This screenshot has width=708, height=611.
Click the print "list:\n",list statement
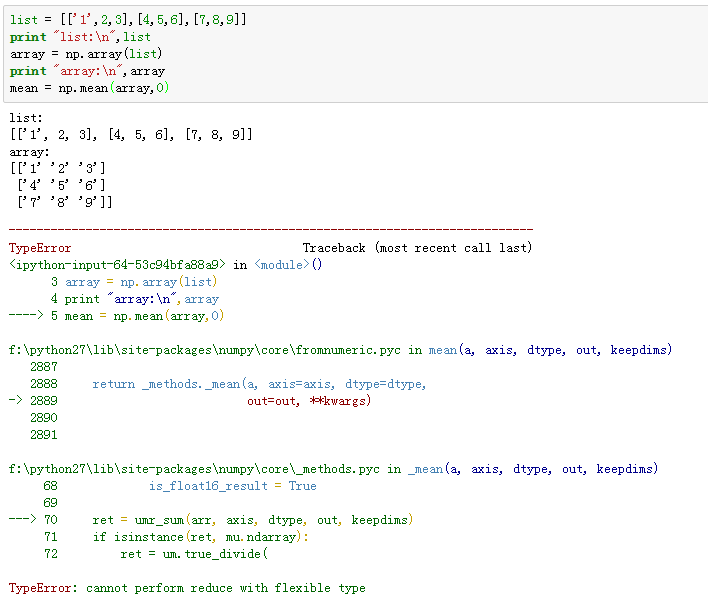80,37
